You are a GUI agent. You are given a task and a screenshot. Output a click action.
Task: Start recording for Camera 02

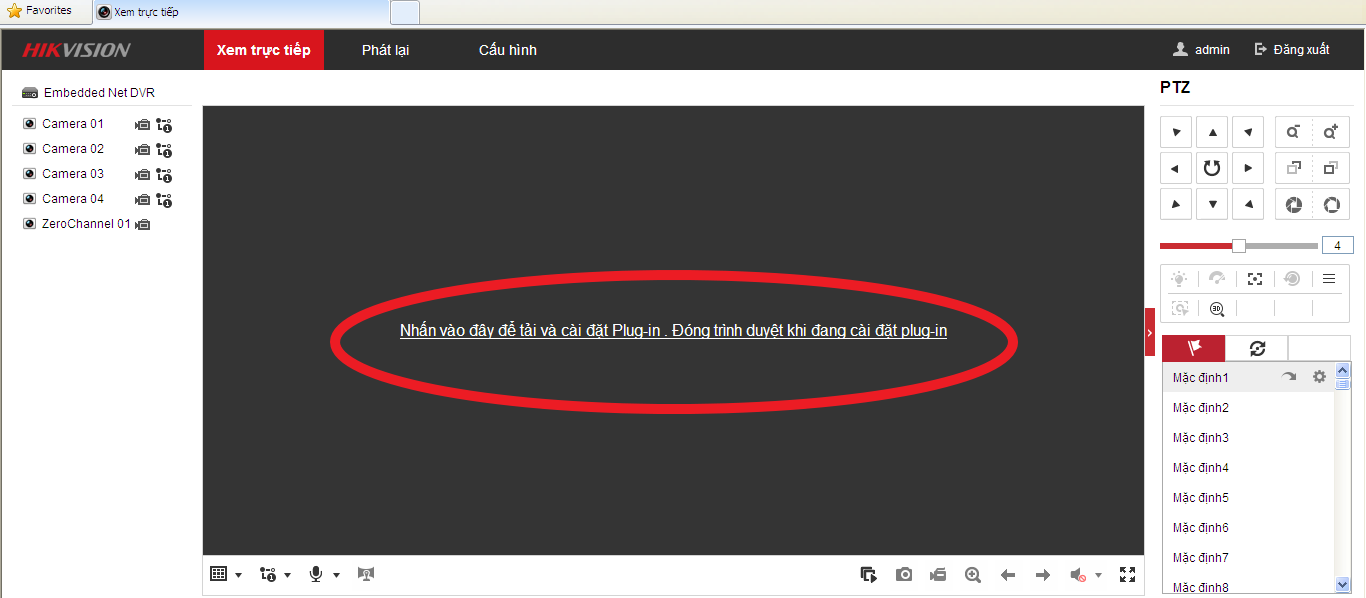point(143,150)
